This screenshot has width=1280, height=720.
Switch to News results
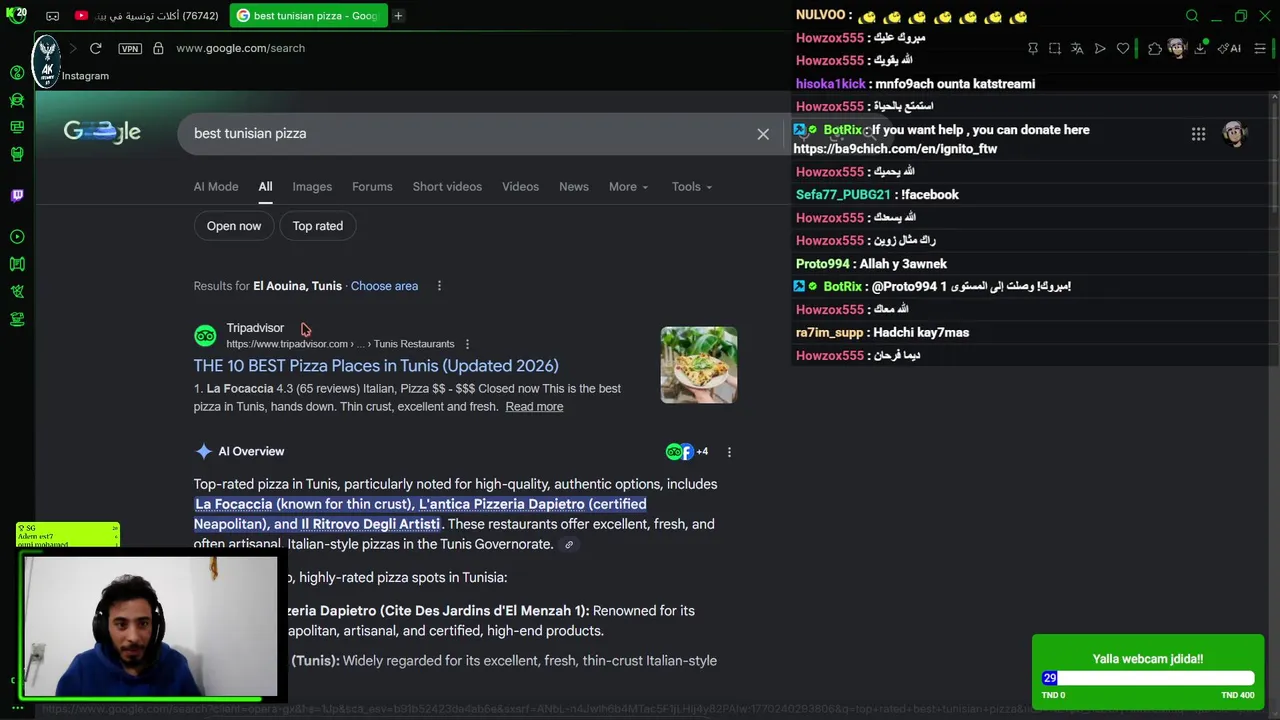pos(574,187)
